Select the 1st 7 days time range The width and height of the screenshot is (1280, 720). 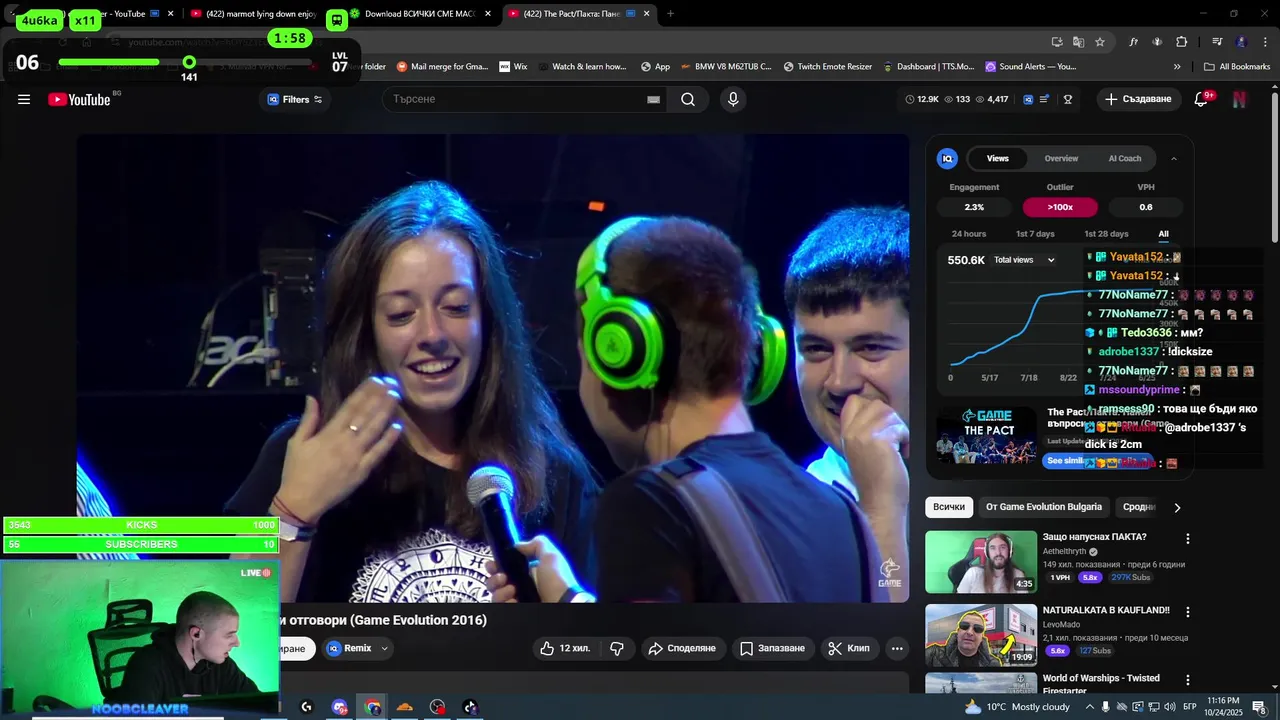[1035, 234]
